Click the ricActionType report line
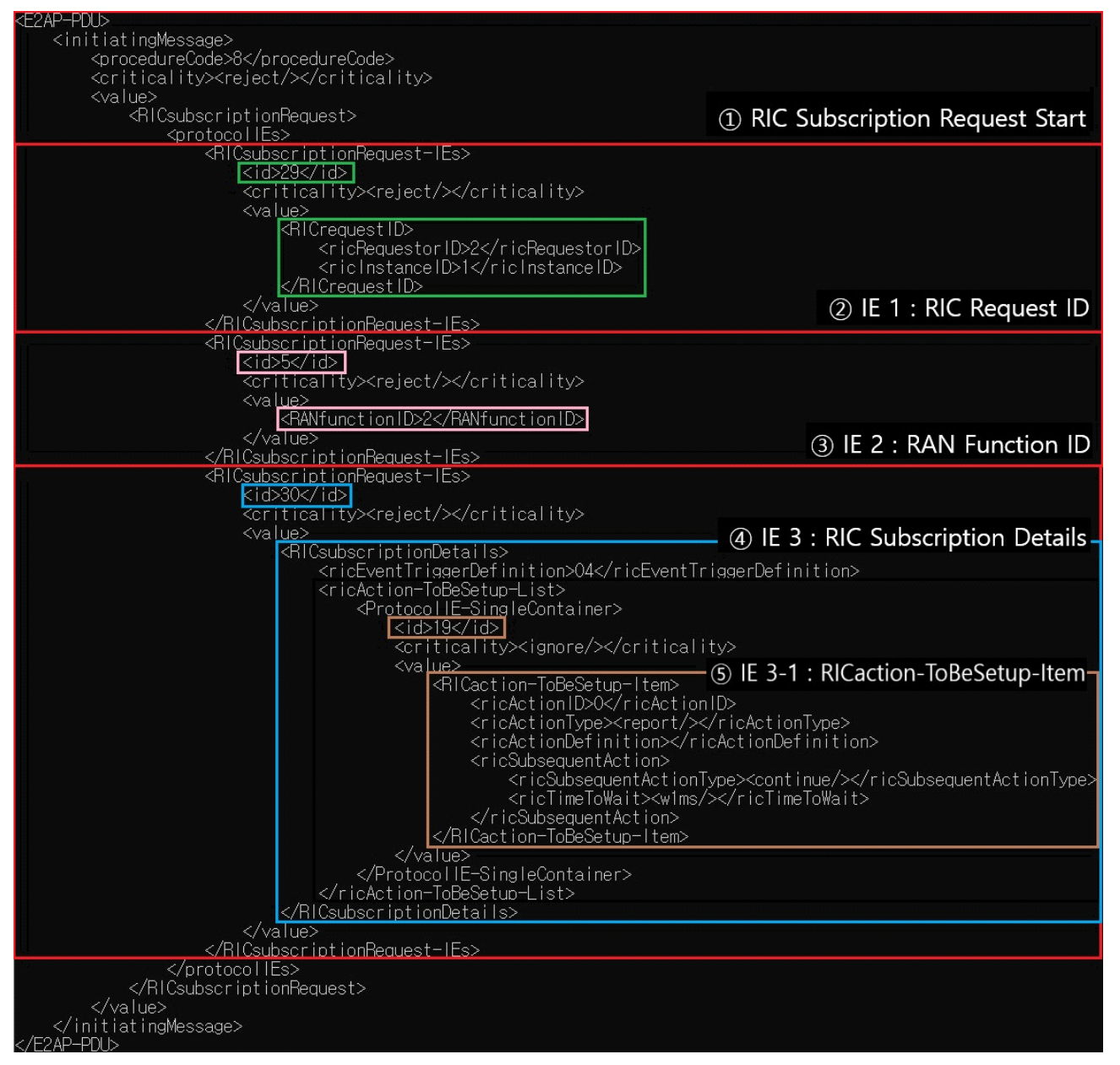The width and height of the screenshot is (1120, 1065). tap(660, 723)
